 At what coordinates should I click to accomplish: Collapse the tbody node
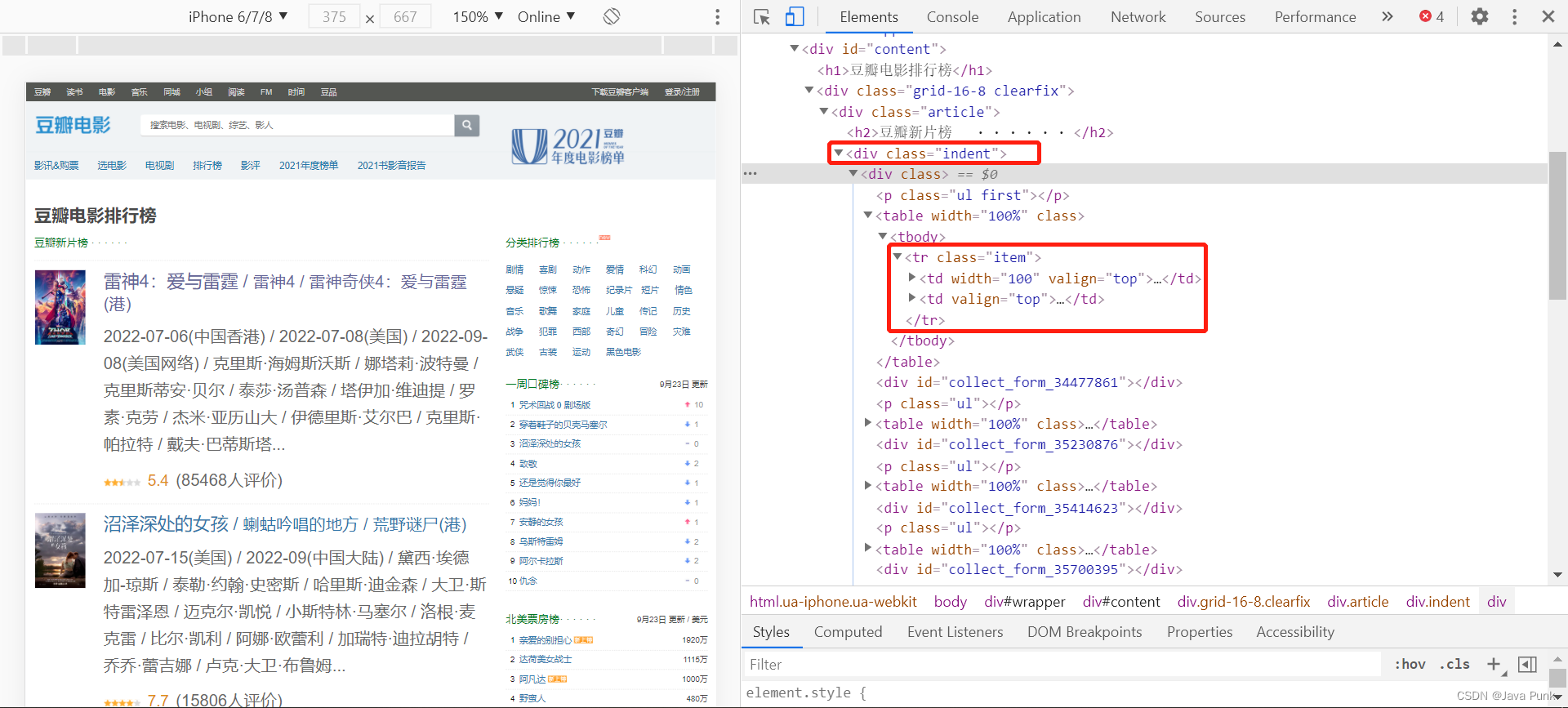[883, 236]
